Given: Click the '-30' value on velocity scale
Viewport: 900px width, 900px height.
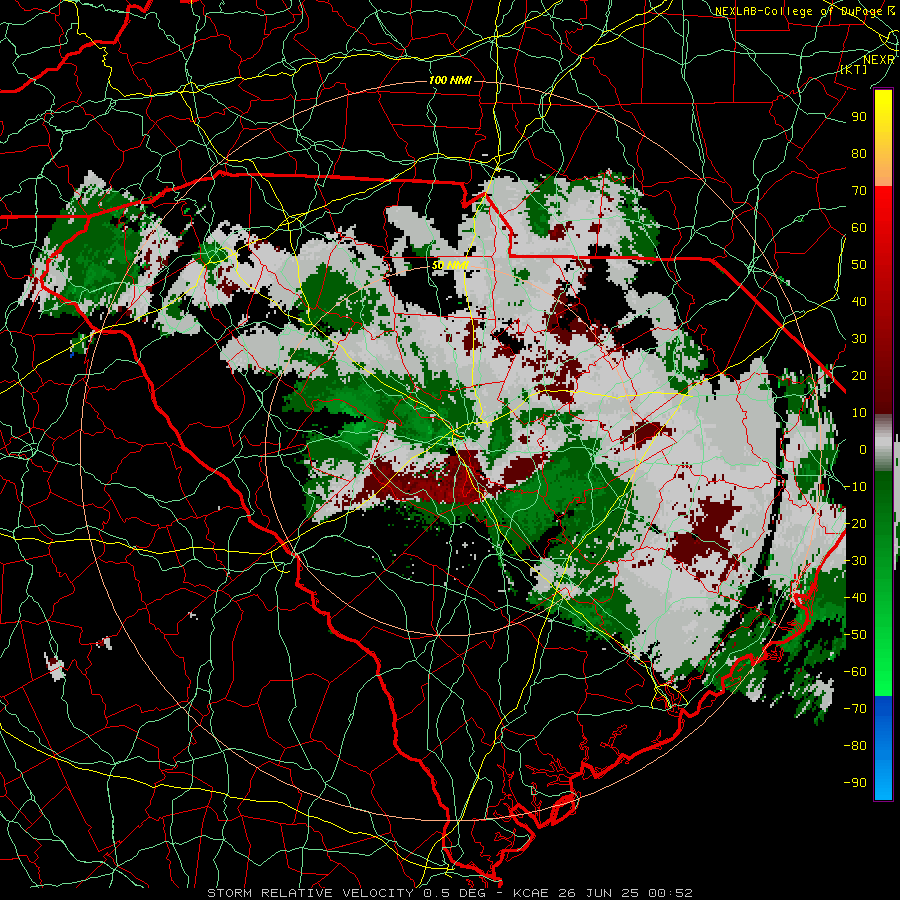Looking at the screenshot, I should click(x=855, y=561).
